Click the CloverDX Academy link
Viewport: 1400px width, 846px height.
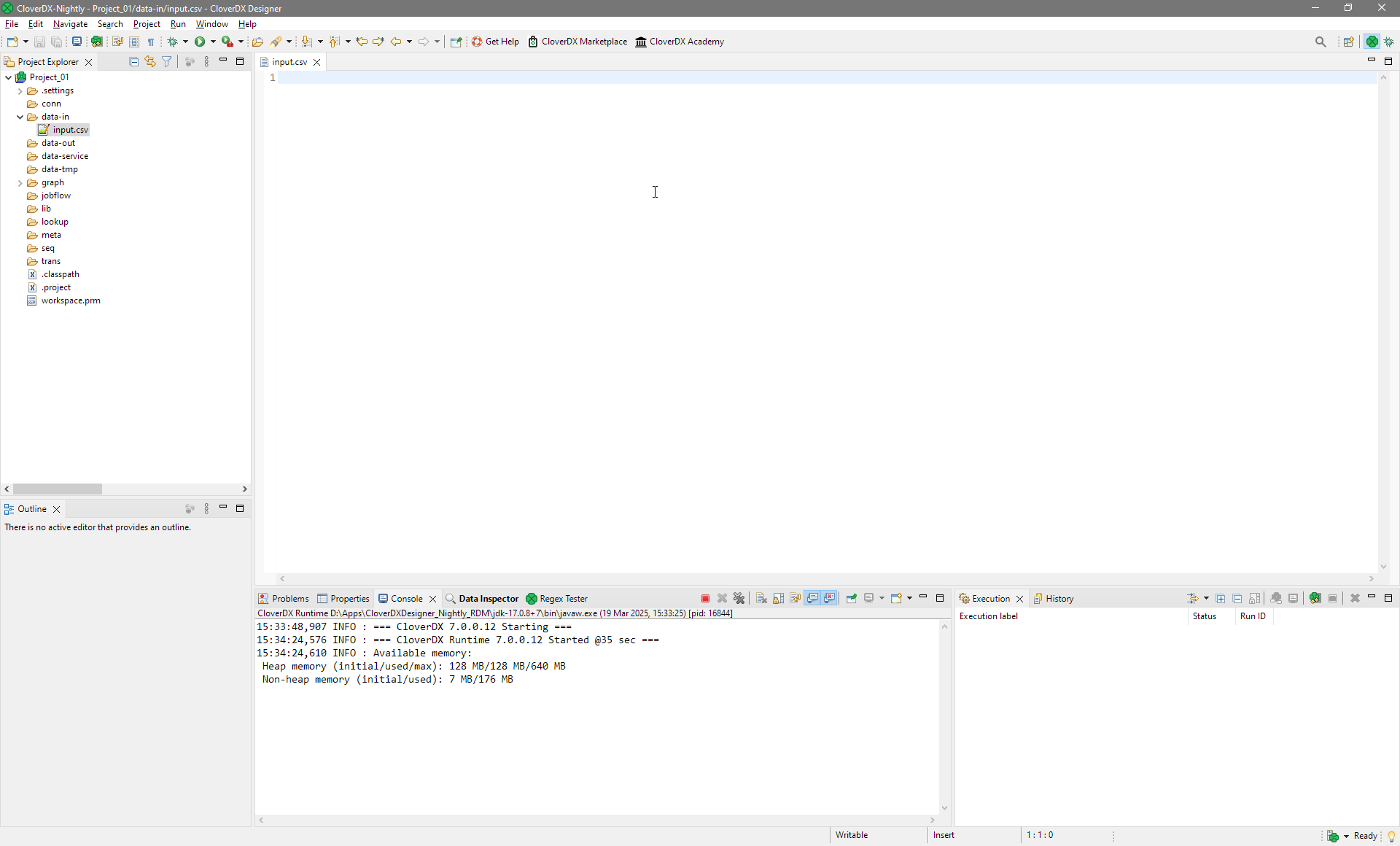click(680, 42)
